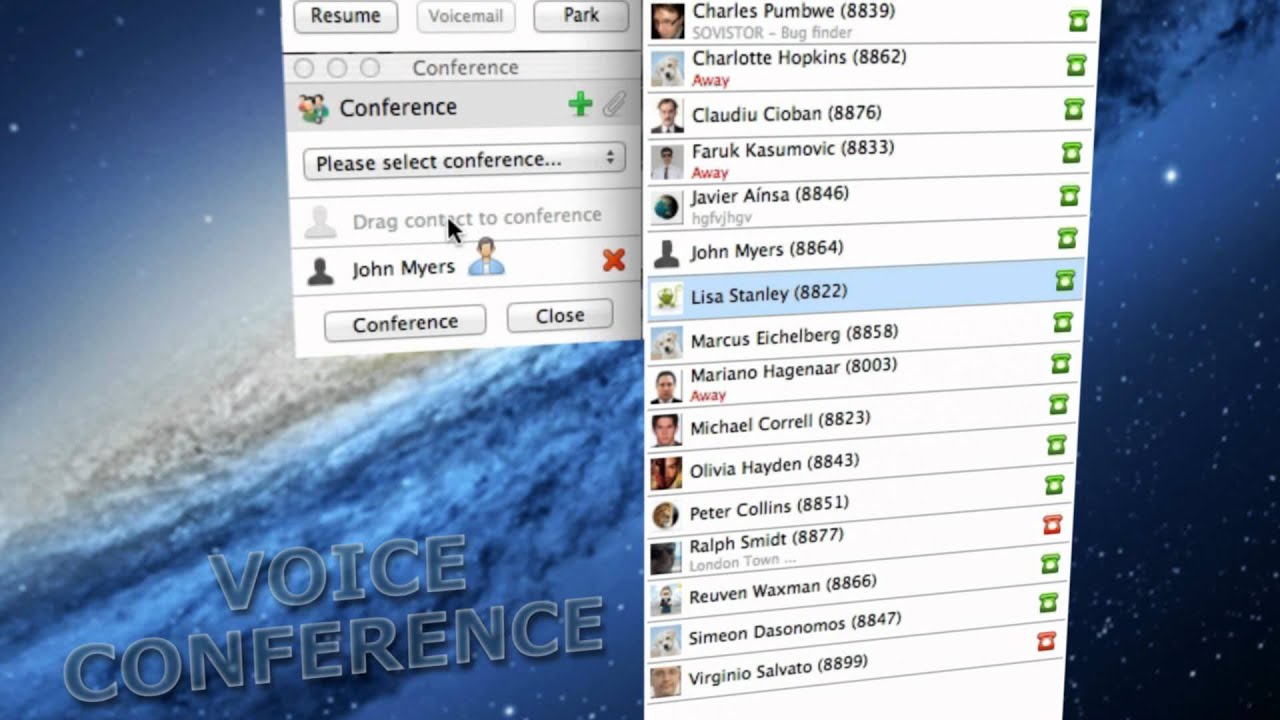This screenshot has height=720, width=1280.
Task: Click the Close button in Conference window
Action: pyautogui.click(x=559, y=315)
